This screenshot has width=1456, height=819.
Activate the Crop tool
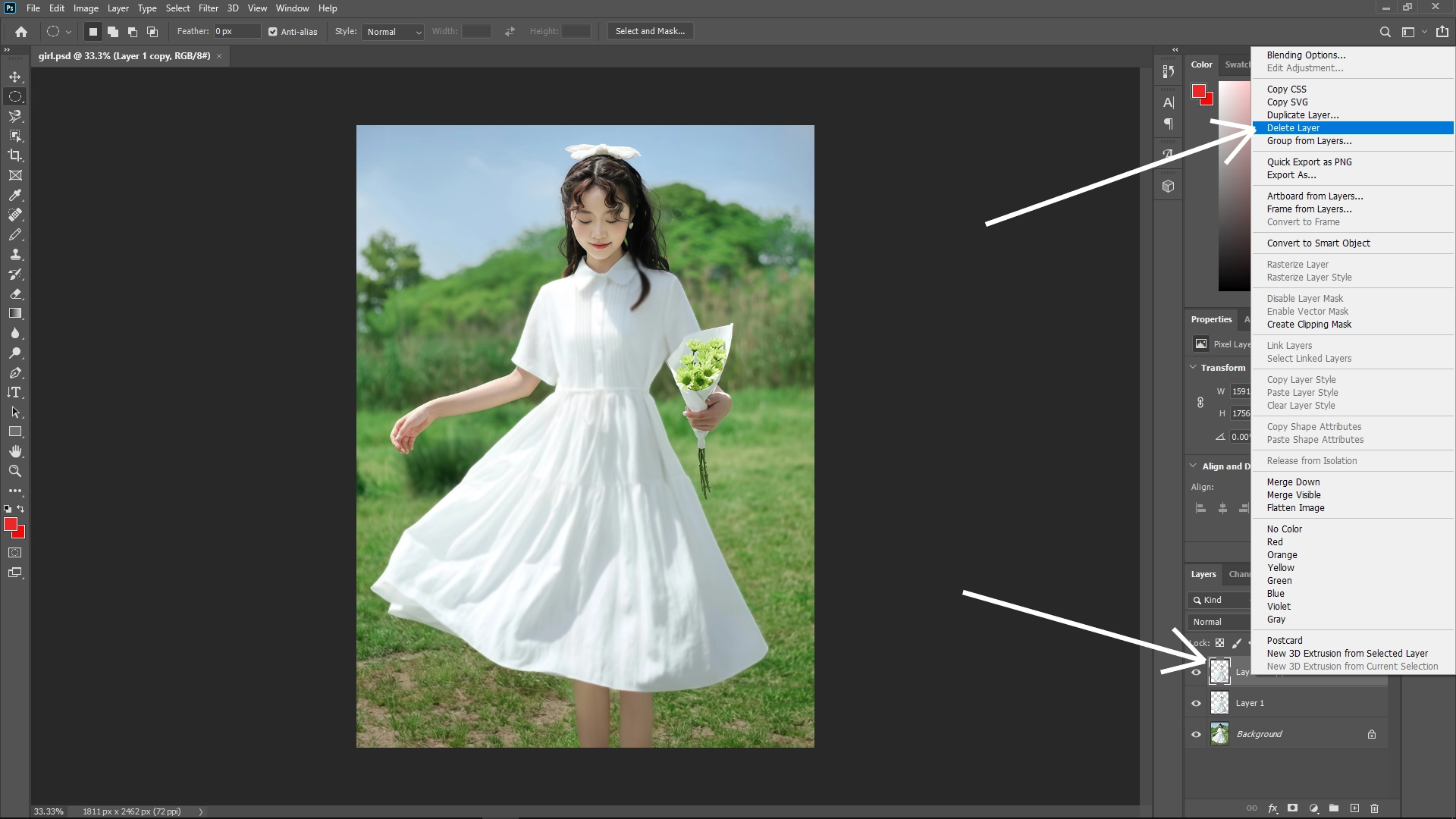coord(15,155)
